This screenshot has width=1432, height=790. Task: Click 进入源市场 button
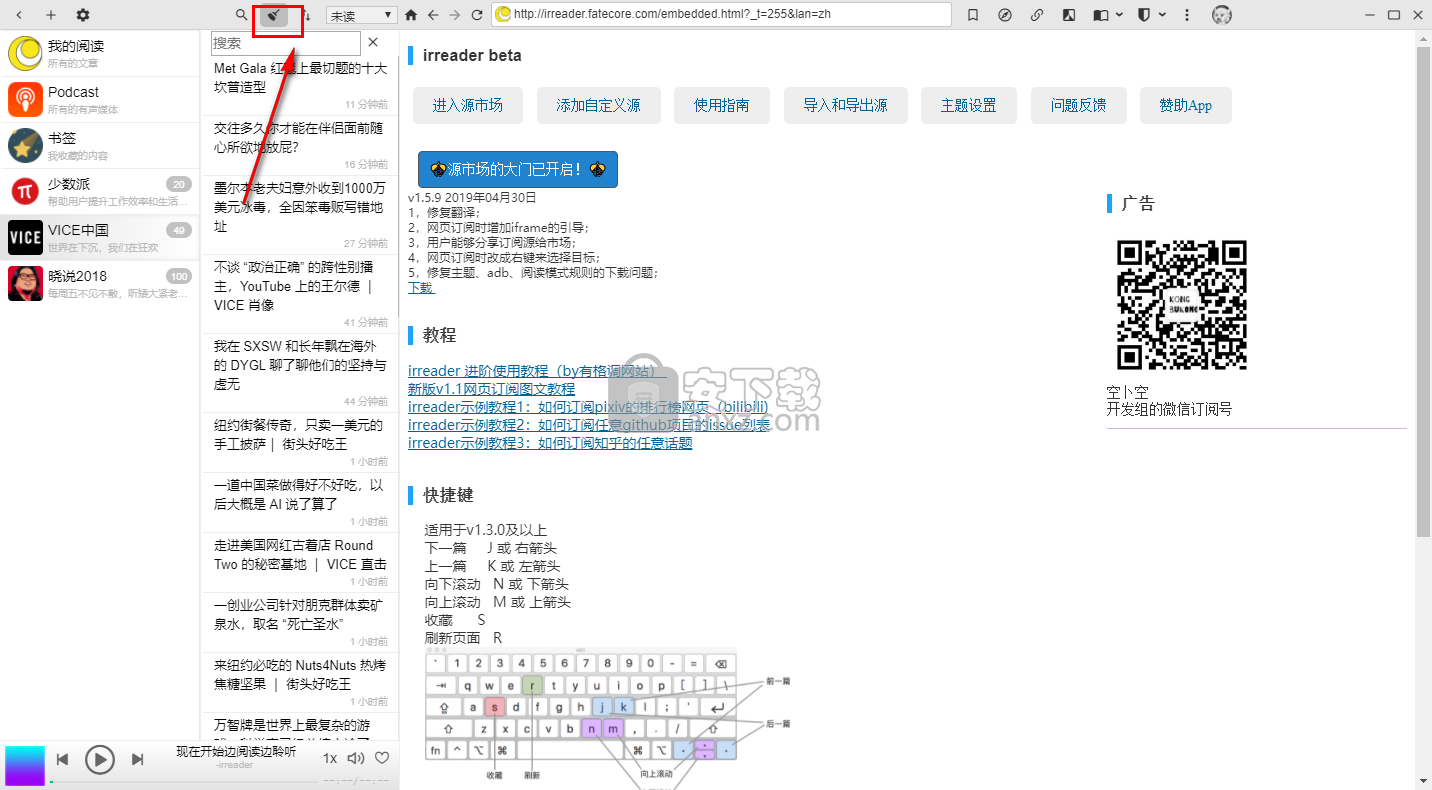click(468, 105)
